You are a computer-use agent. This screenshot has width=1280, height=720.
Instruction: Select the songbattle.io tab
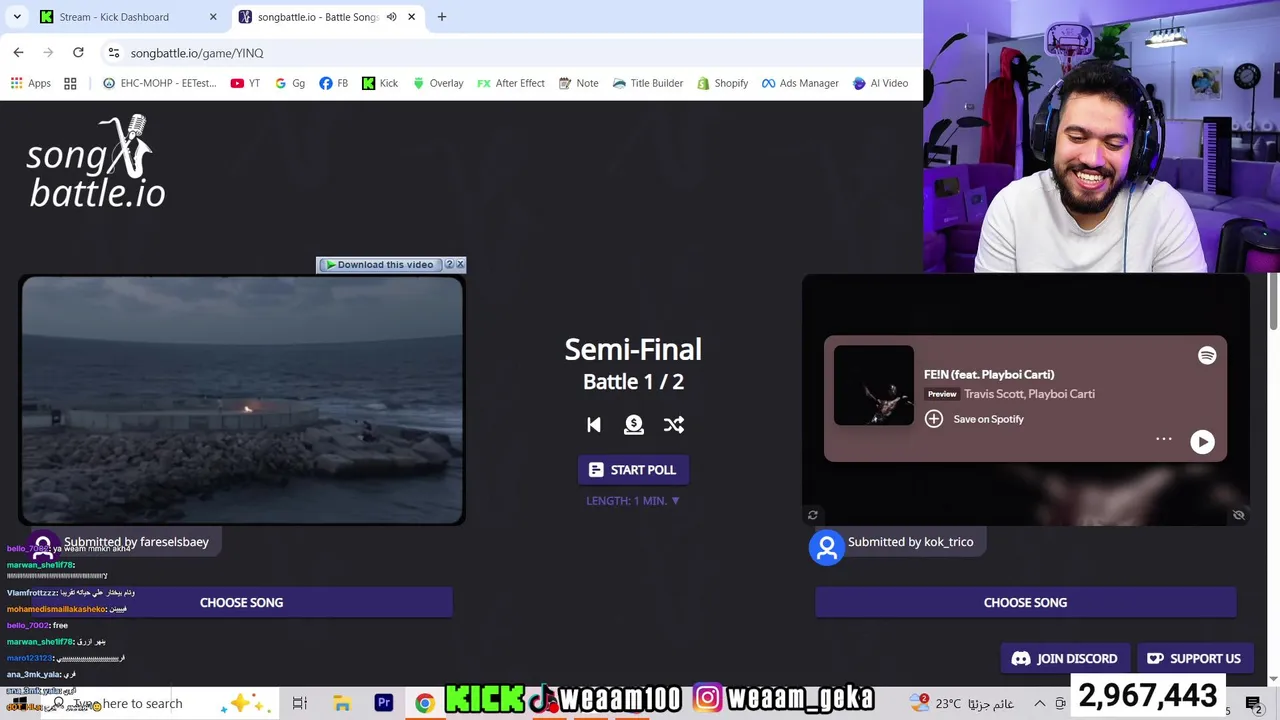click(318, 17)
